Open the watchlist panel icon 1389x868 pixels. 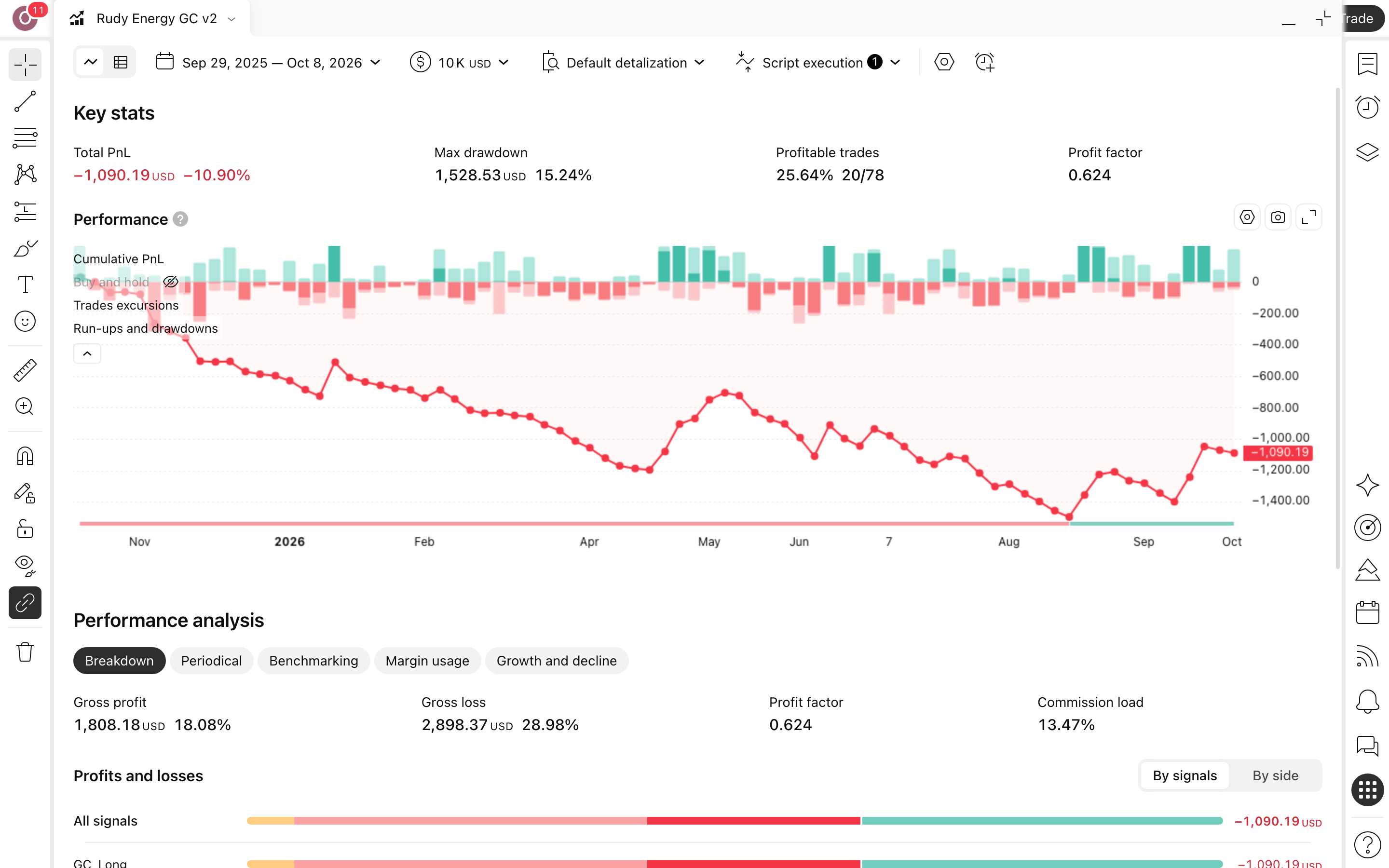[1367, 64]
